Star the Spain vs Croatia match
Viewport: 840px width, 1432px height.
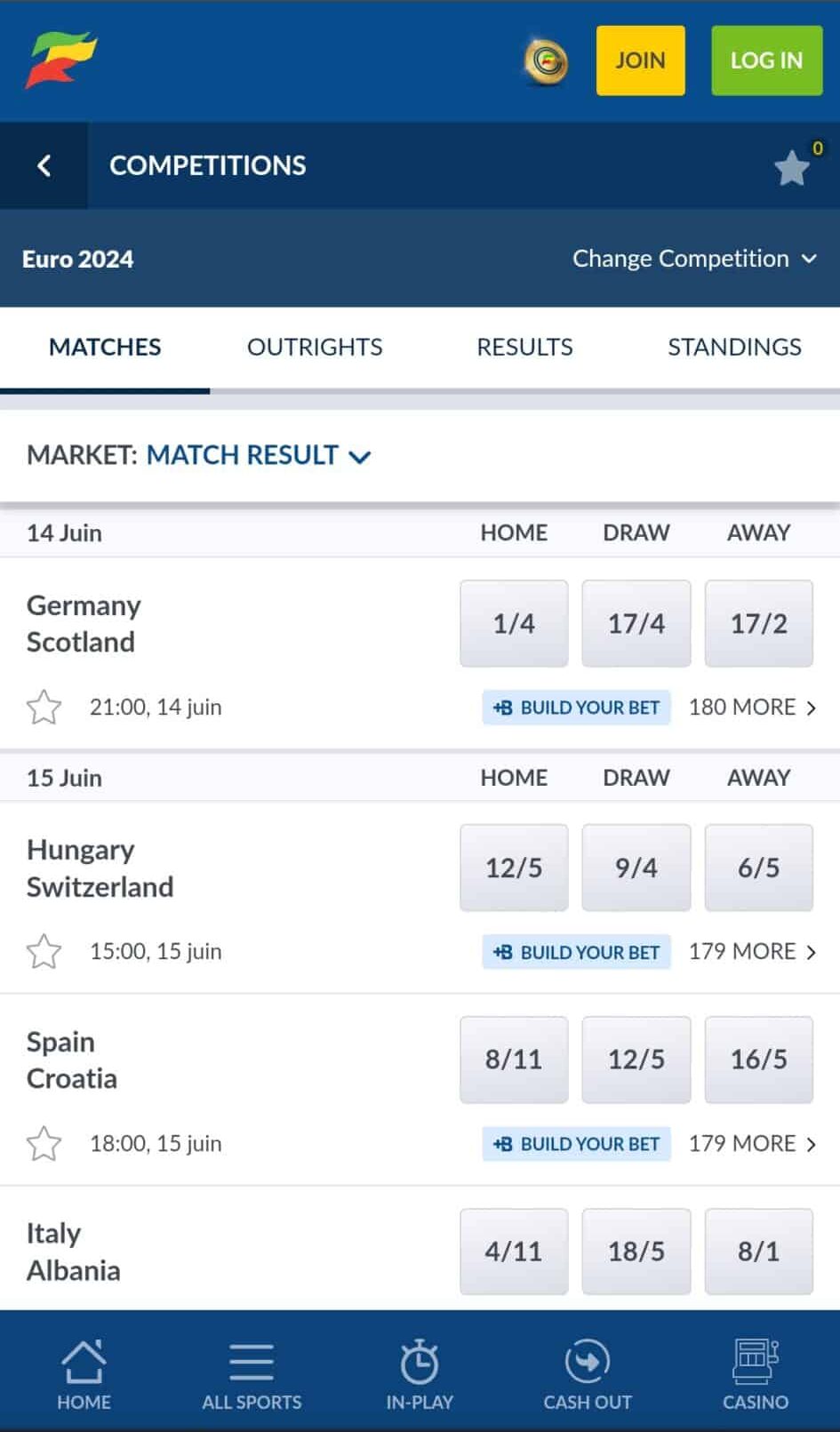tap(44, 1144)
